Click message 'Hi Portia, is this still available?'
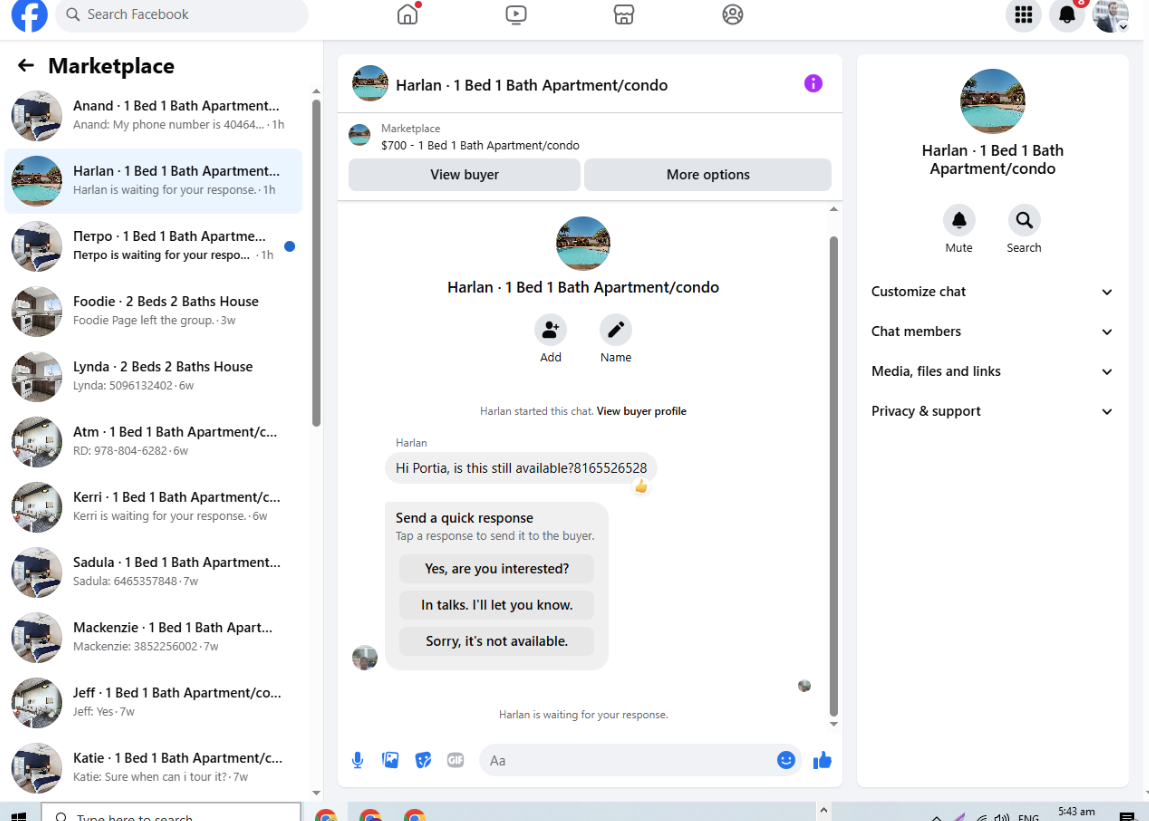 521,468
